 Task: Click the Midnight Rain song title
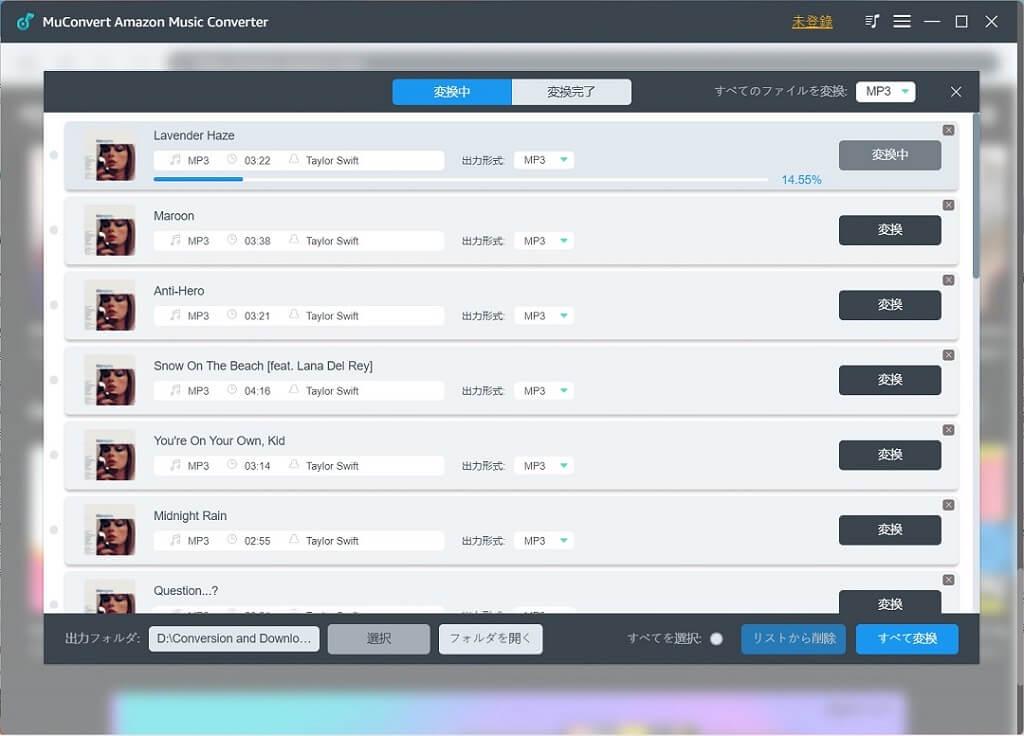[190, 516]
